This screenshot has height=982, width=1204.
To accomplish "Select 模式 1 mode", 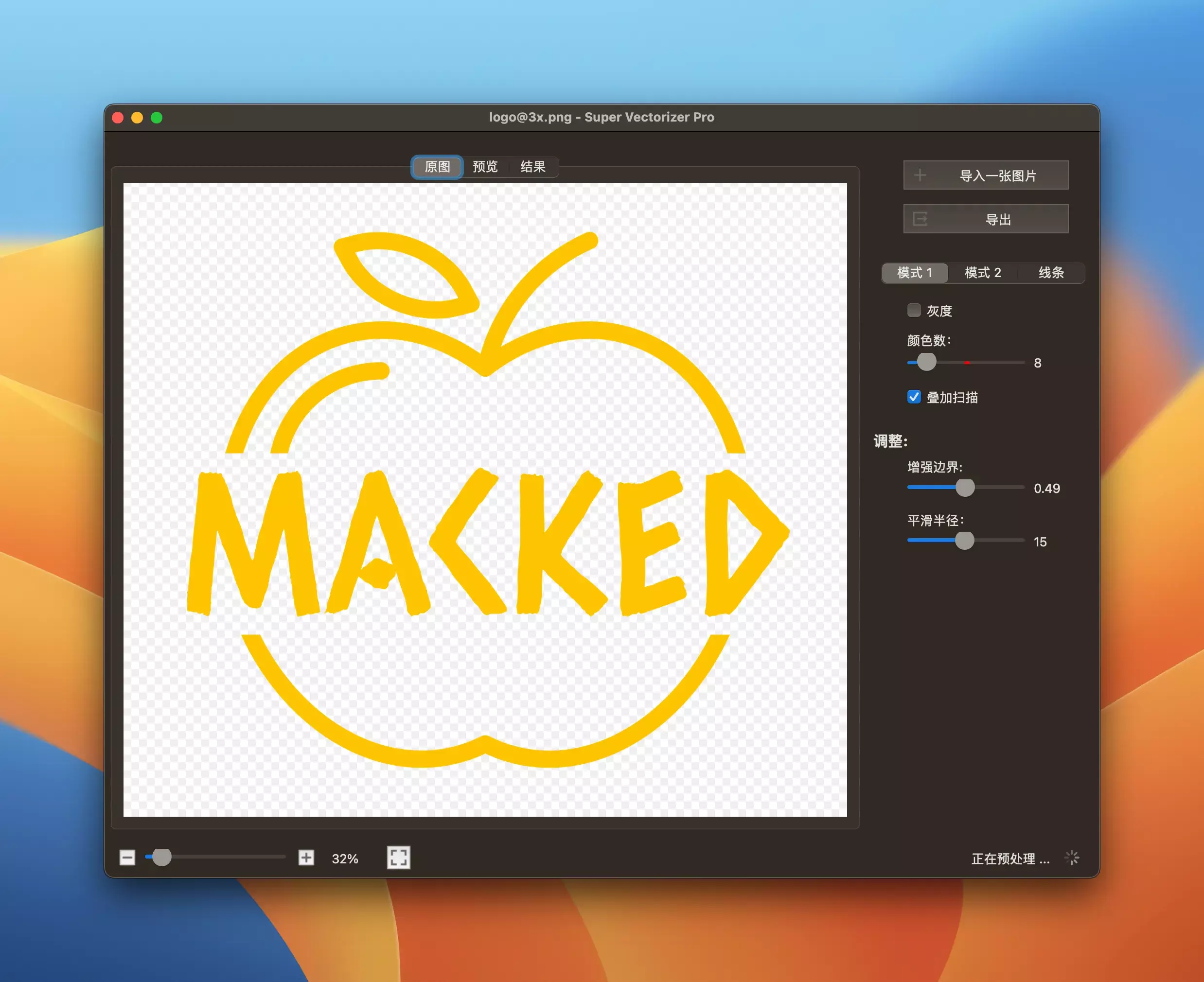I will [x=915, y=273].
